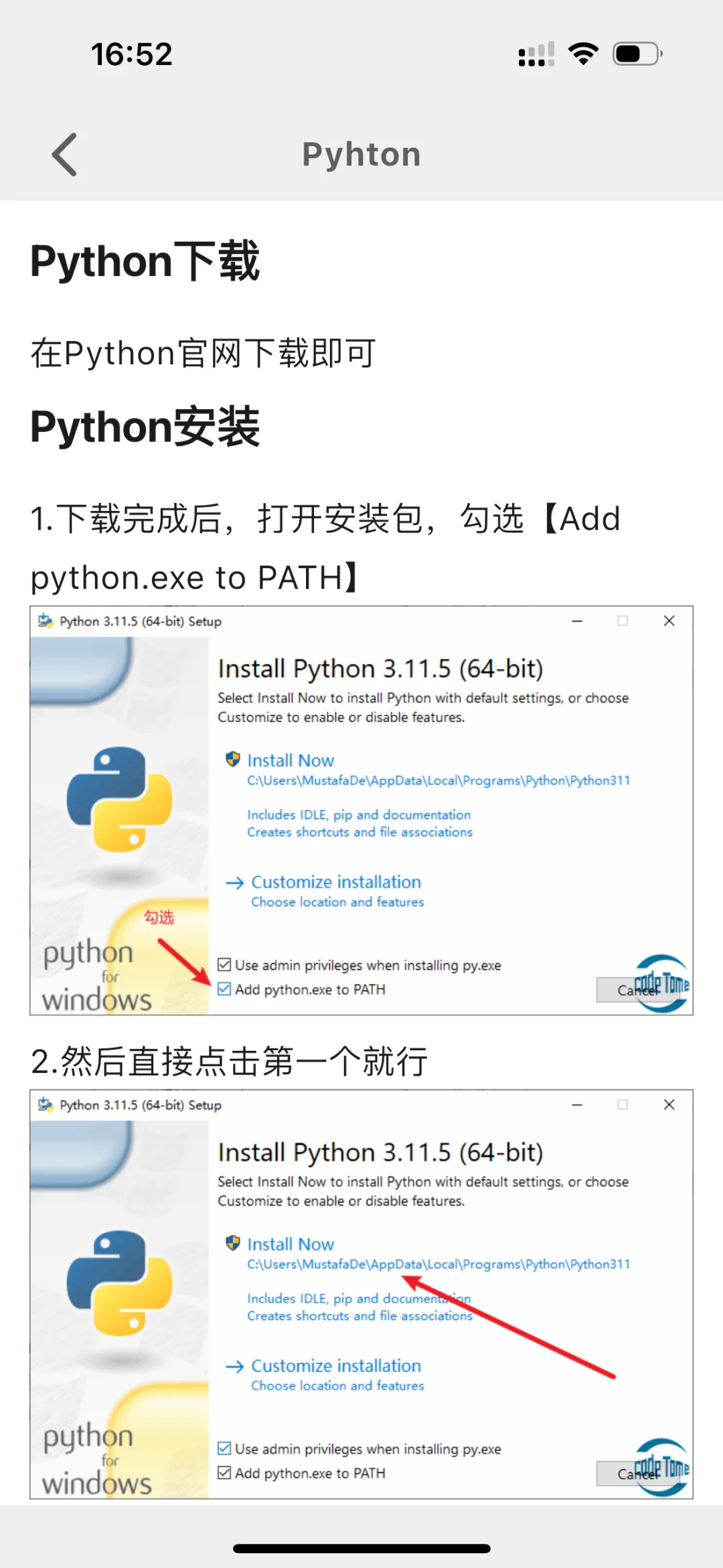The height and width of the screenshot is (1568, 723).
Task: Click Install Now shield icon in step 2 screenshot
Action: click(233, 1243)
